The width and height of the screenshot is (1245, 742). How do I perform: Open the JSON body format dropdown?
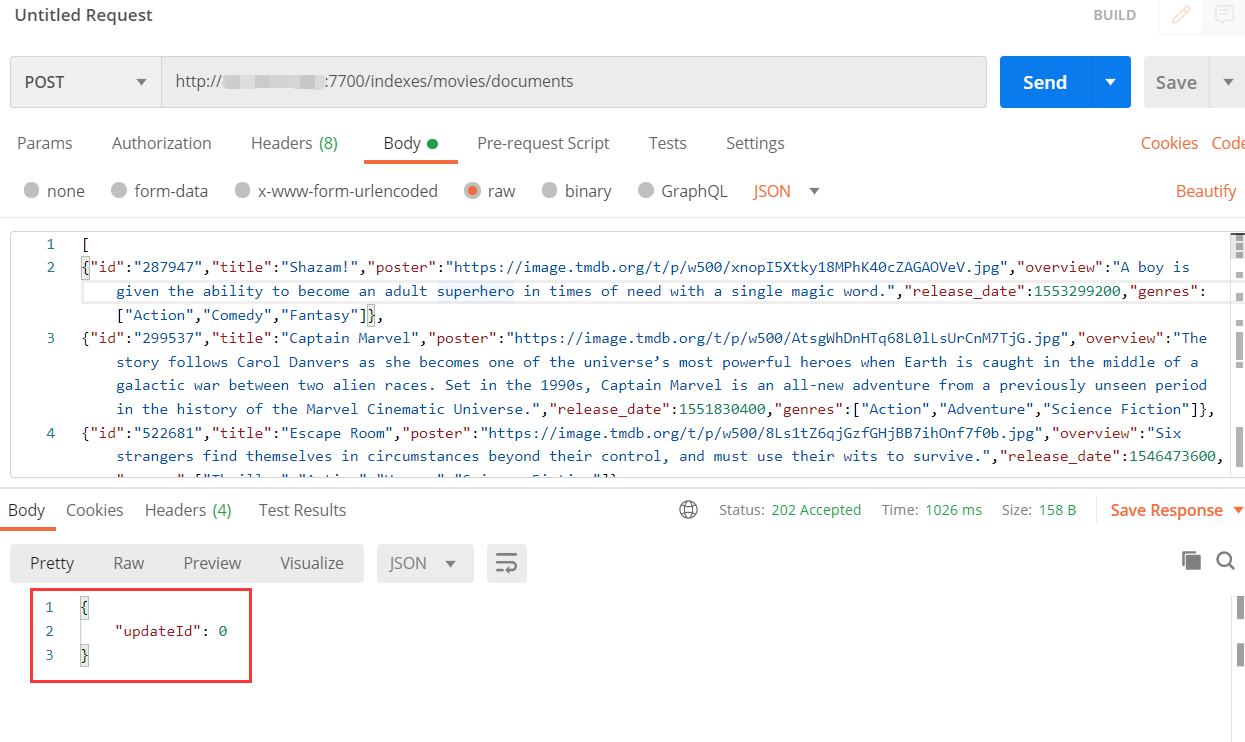(786, 190)
